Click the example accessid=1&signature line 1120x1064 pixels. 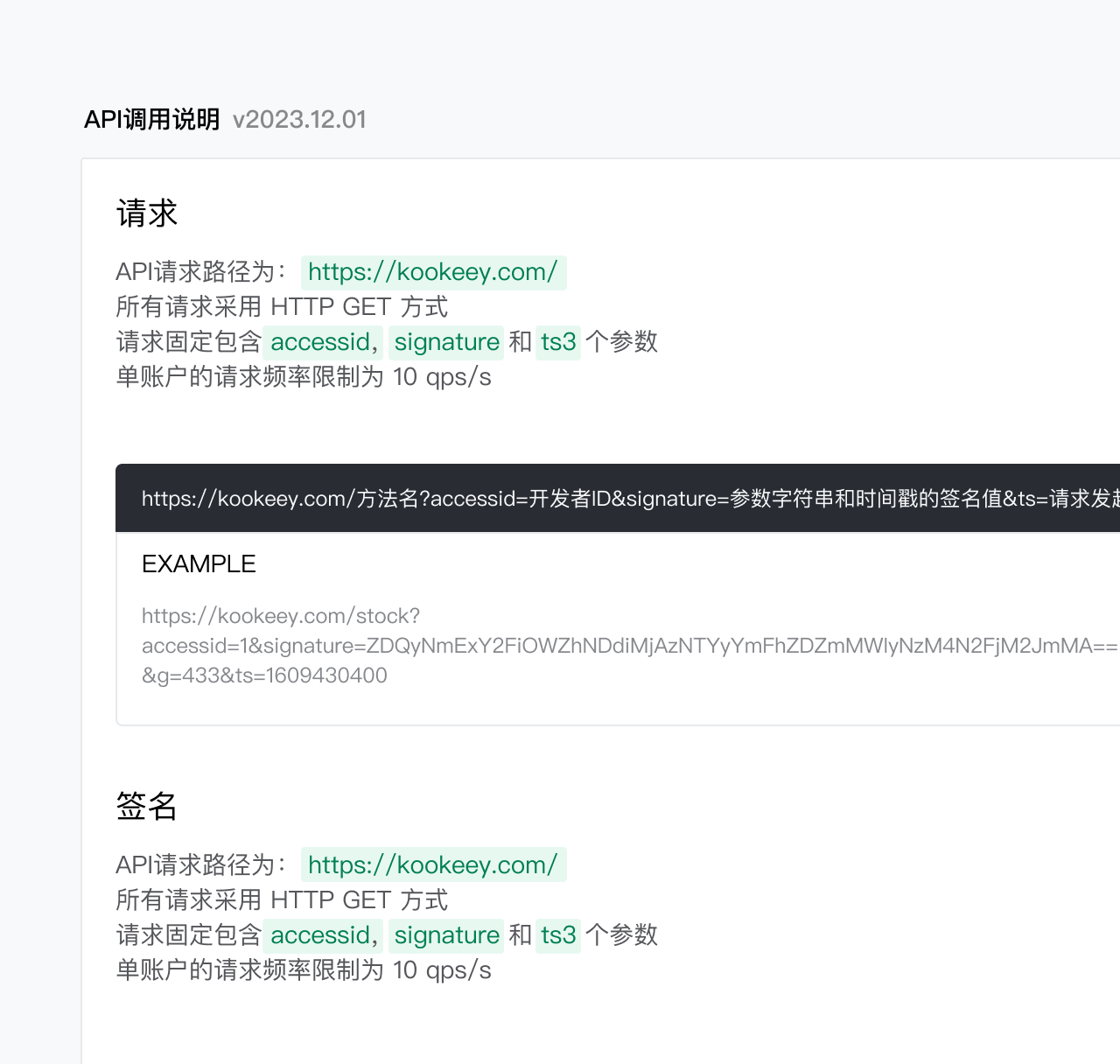coord(630,646)
